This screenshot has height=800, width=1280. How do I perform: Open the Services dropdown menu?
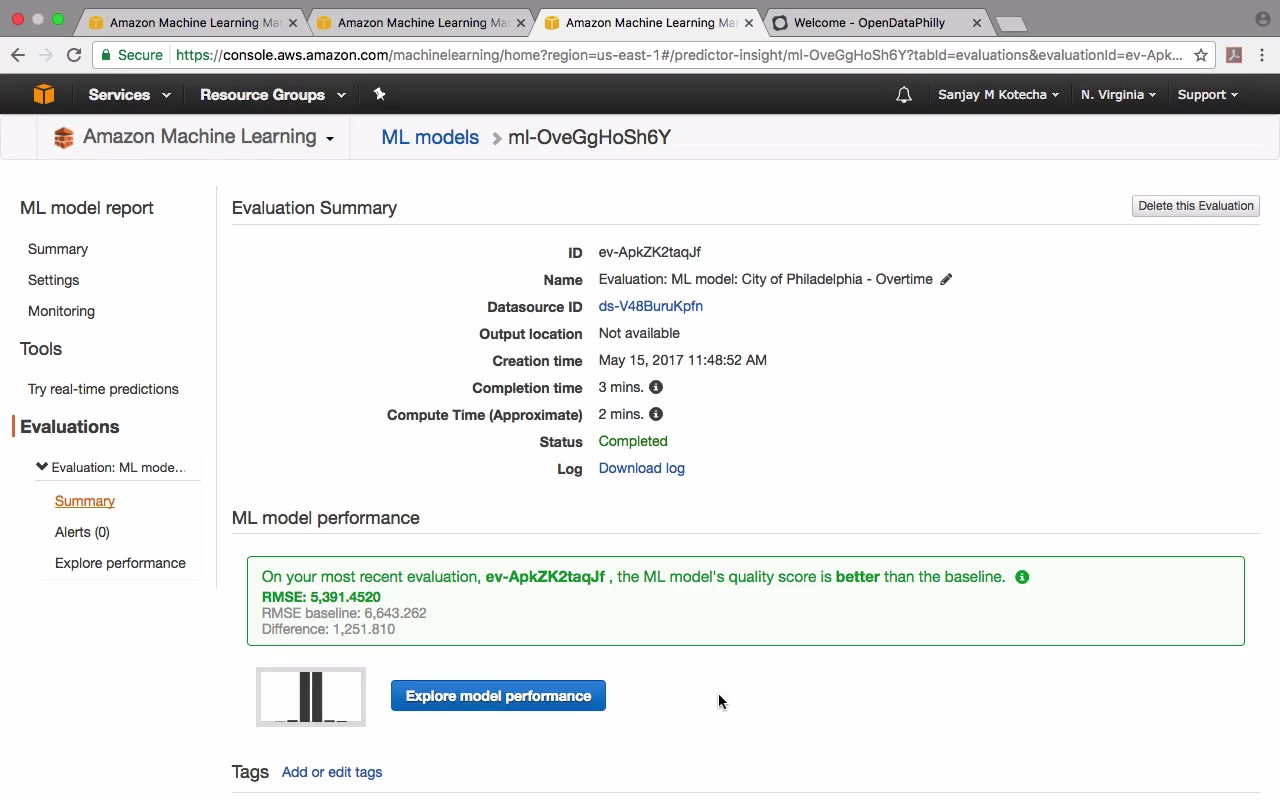tap(129, 95)
